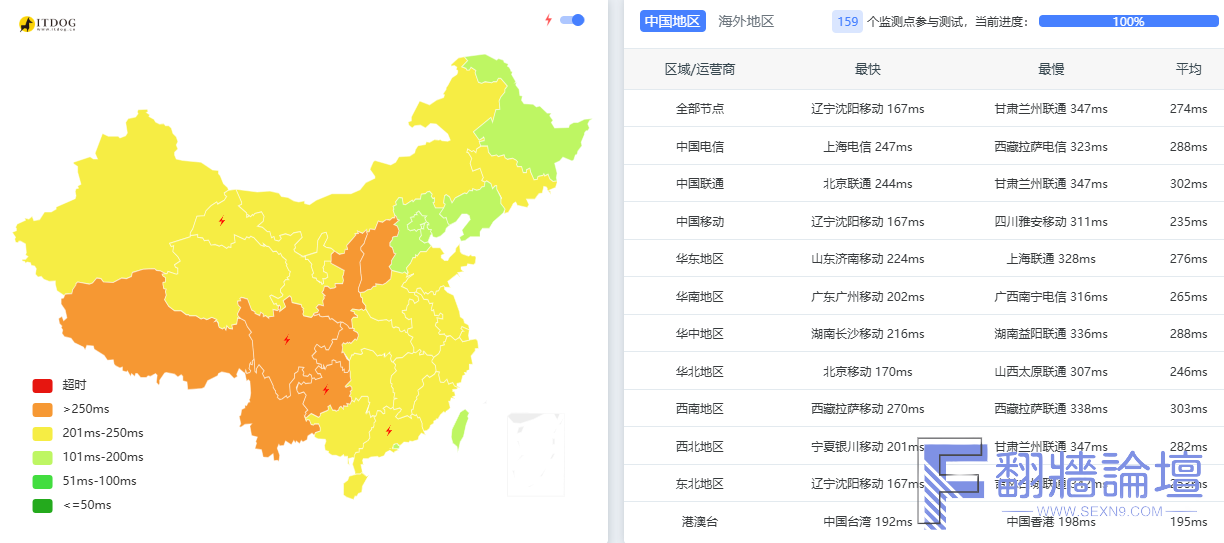Viewport: 1224px width, 543px height.
Task: Switch to the 中国地区 tab
Action: coord(672,21)
